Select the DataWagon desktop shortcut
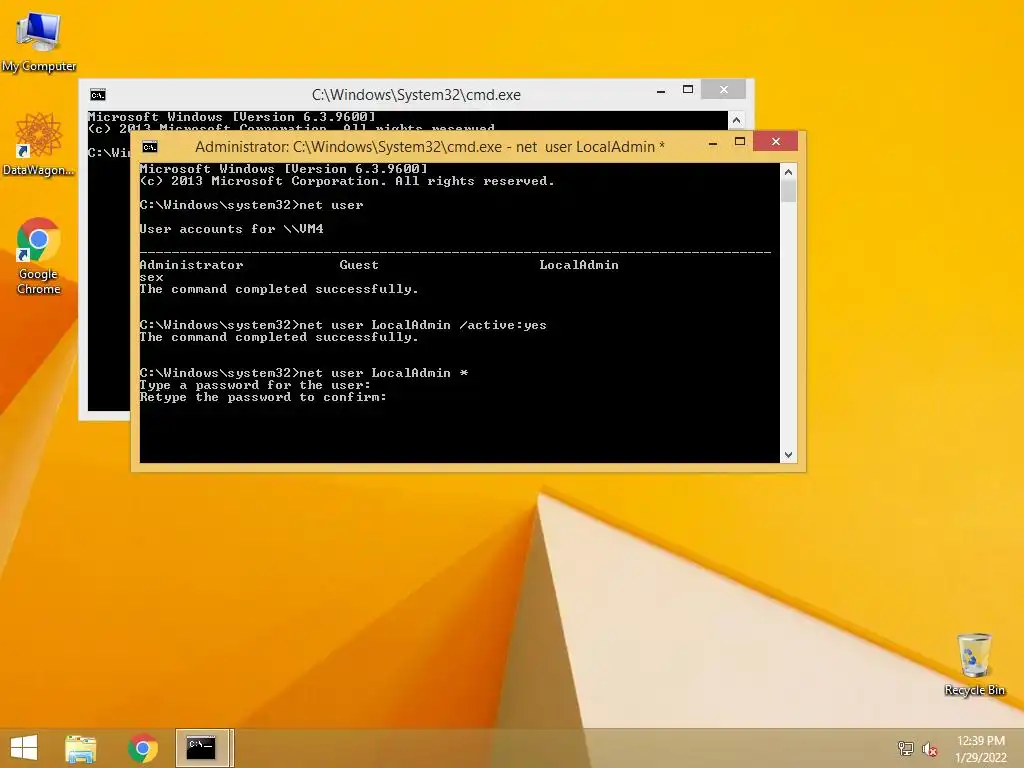Viewport: 1024px width, 768px height. [39, 144]
